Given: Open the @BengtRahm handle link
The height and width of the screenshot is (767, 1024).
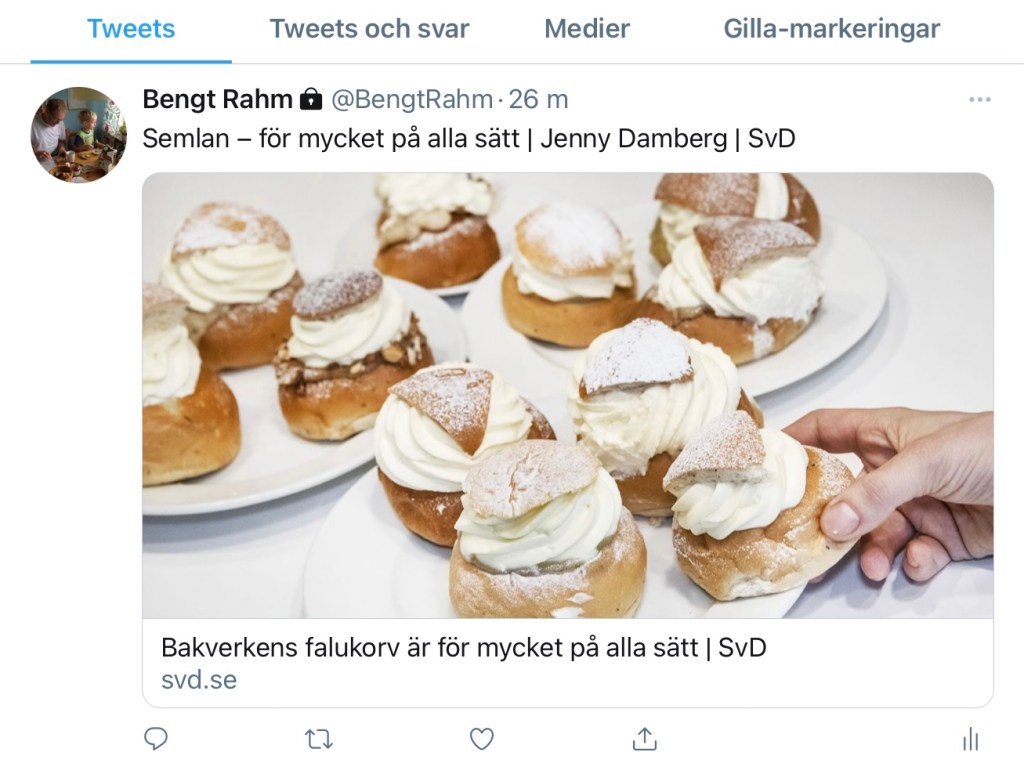Looking at the screenshot, I should click(412, 99).
